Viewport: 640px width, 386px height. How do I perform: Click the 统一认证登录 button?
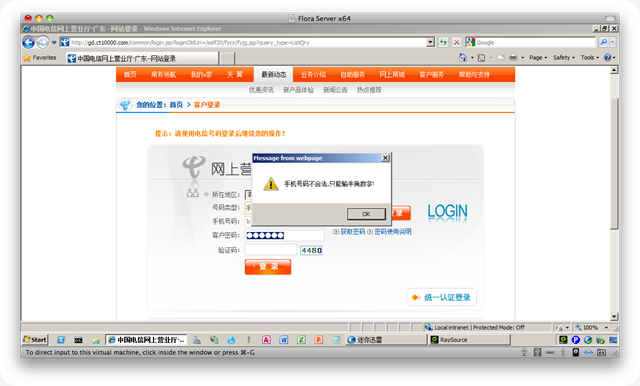pyautogui.click(x=441, y=297)
